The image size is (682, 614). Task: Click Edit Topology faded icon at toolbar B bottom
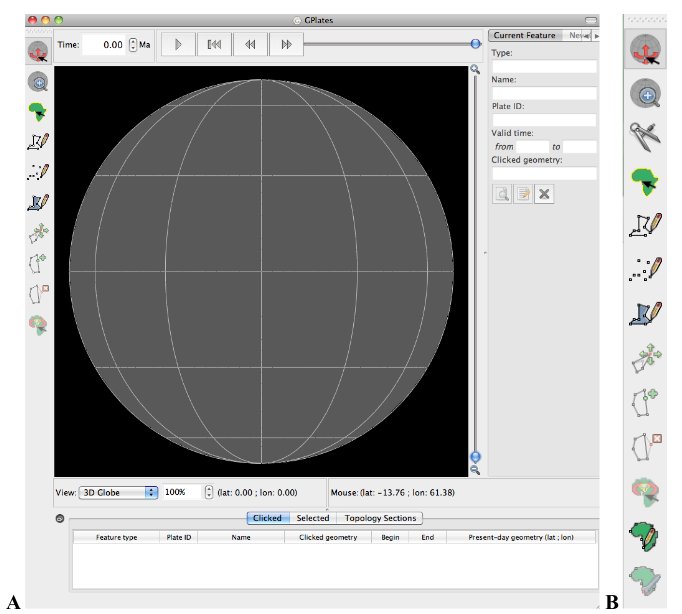pos(645,581)
